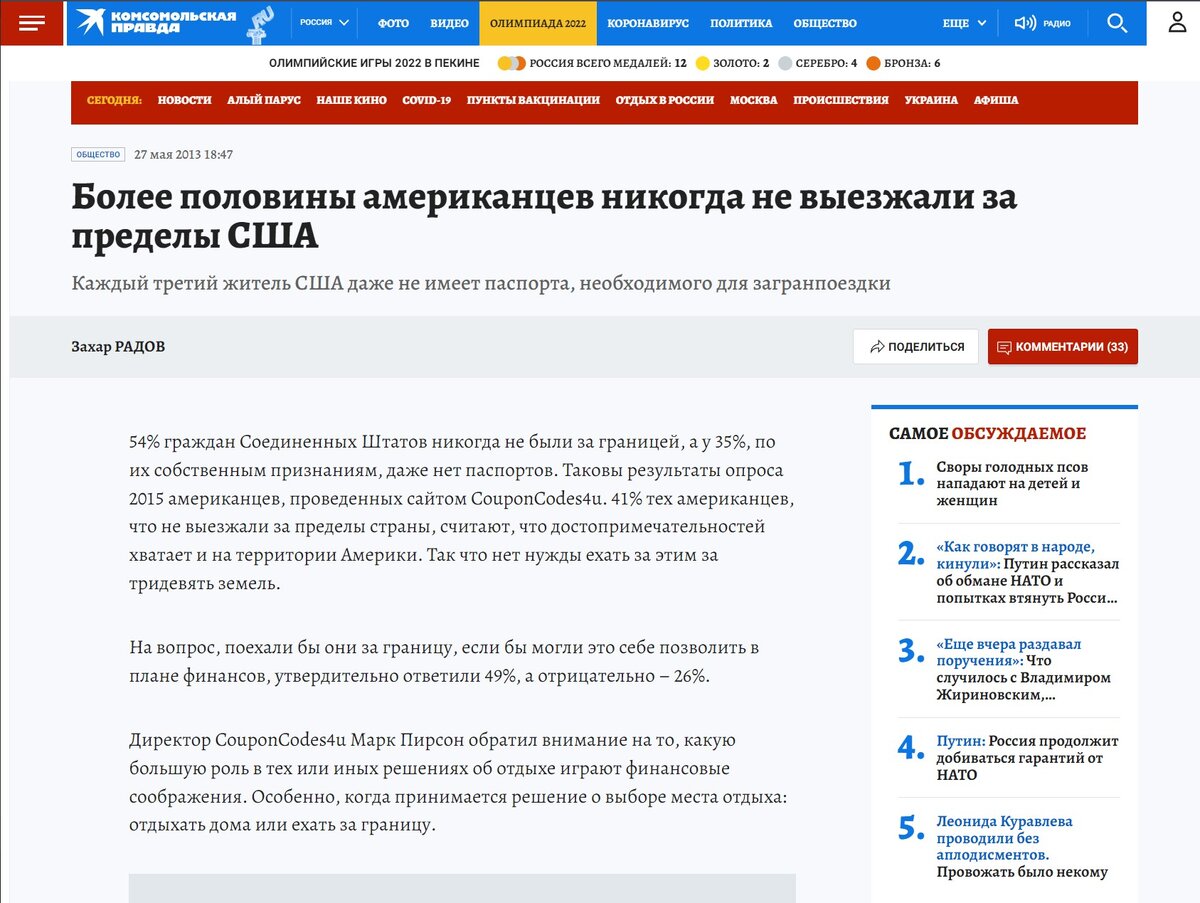The height and width of the screenshot is (903, 1200).
Task: Open the user profile icon
Action: 1178,22
